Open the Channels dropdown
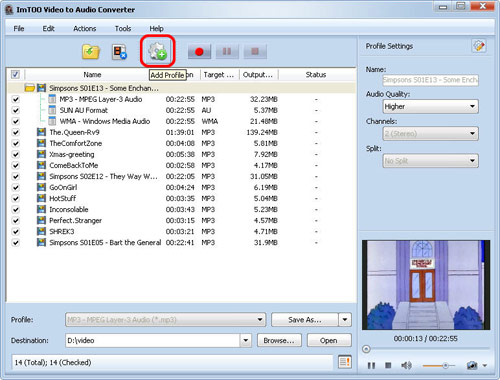Image resolution: width=500 pixels, height=380 pixels. 430,134
